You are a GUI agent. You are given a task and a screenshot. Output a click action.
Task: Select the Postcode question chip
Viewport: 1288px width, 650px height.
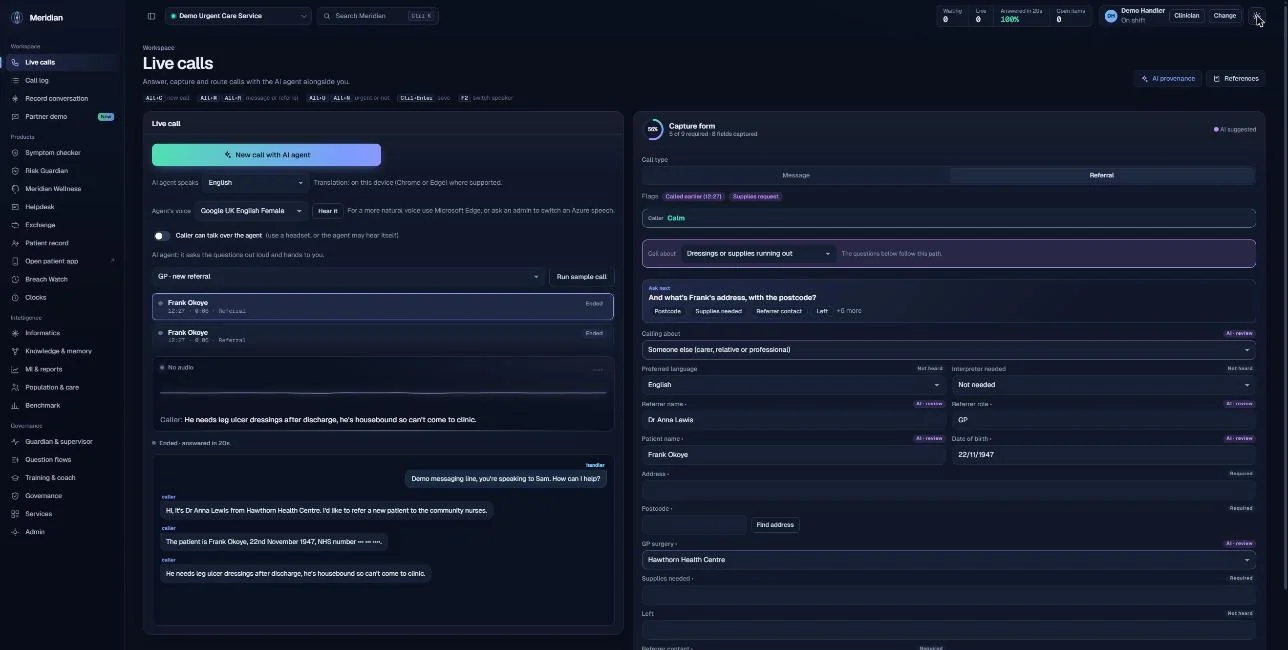point(667,311)
